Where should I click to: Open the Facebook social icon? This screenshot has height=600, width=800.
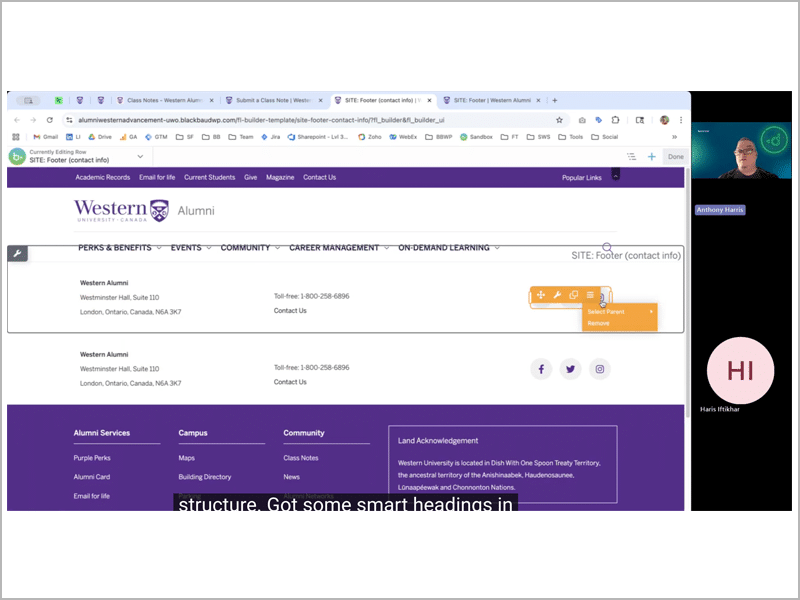(x=541, y=369)
